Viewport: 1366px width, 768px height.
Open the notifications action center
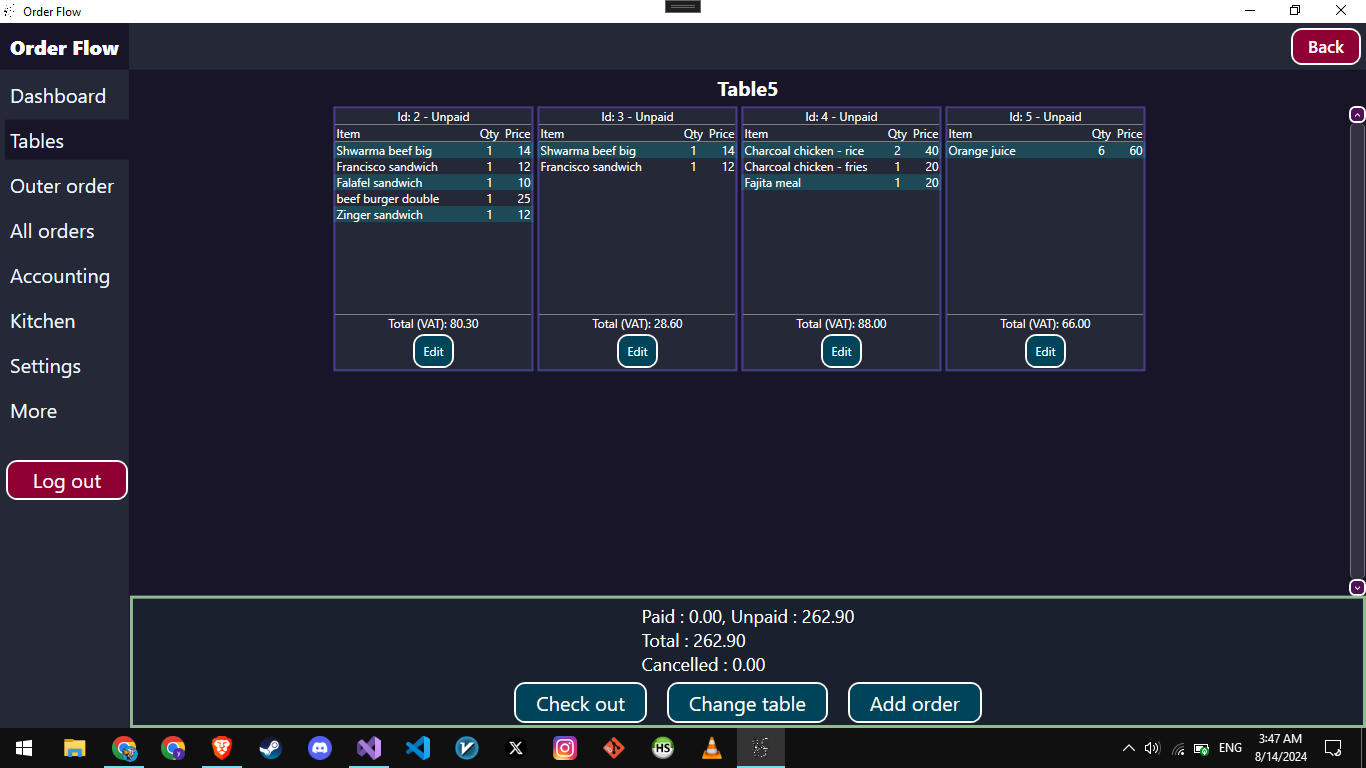(1333, 748)
